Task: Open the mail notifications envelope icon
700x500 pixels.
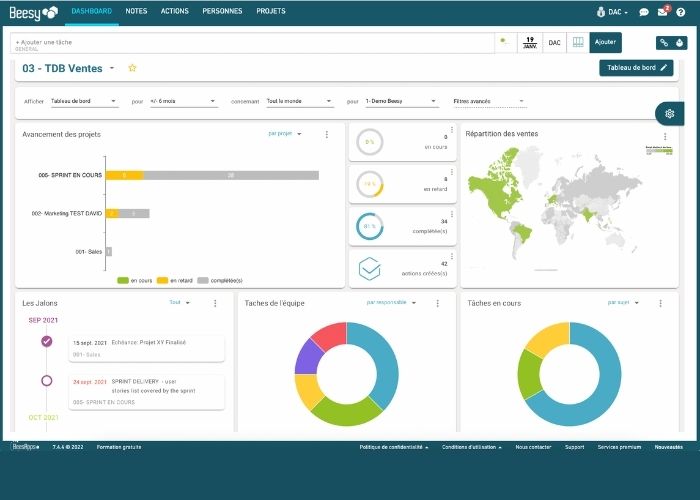Action: (x=663, y=12)
